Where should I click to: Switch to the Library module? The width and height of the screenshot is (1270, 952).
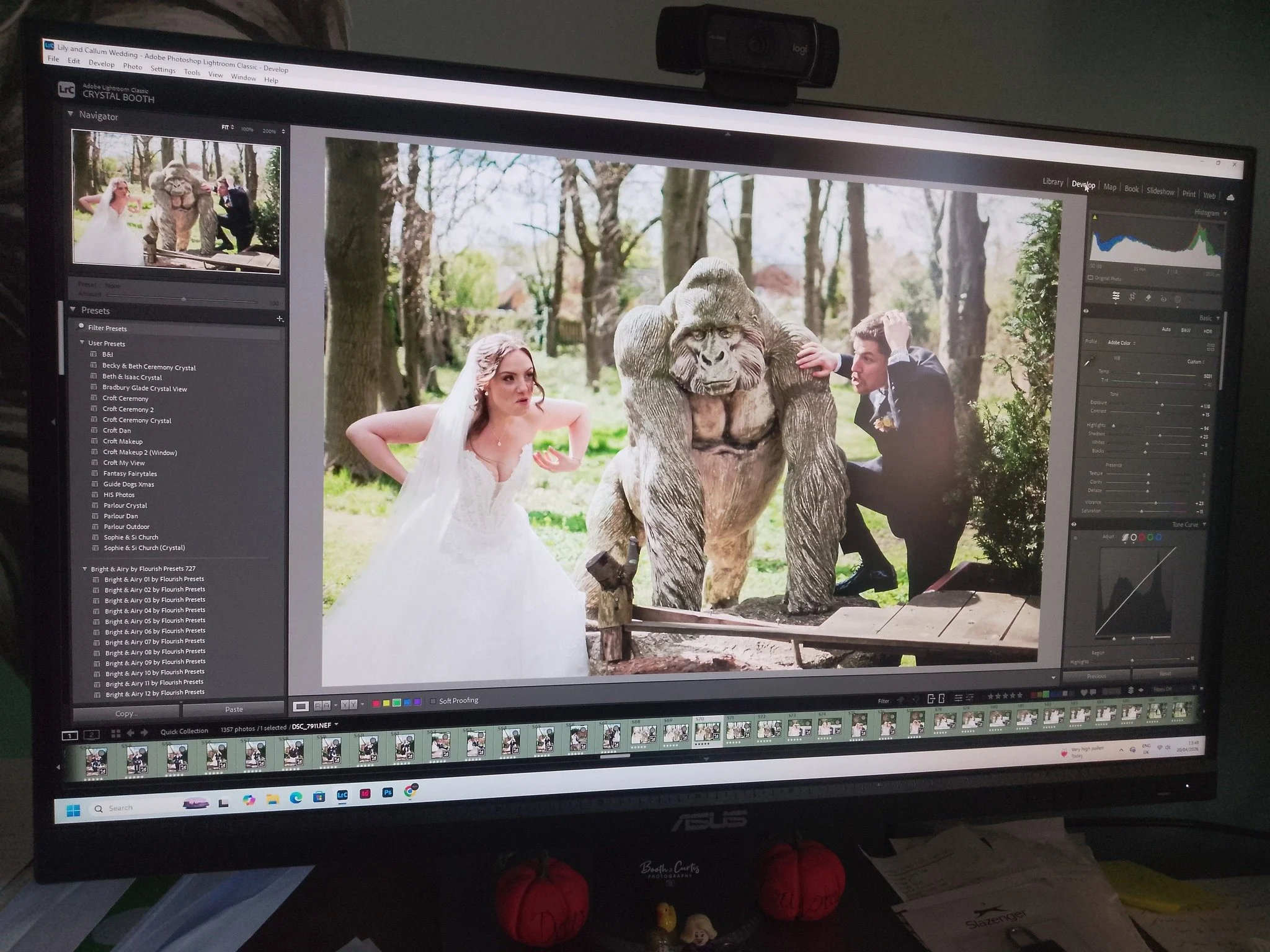(1052, 183)
